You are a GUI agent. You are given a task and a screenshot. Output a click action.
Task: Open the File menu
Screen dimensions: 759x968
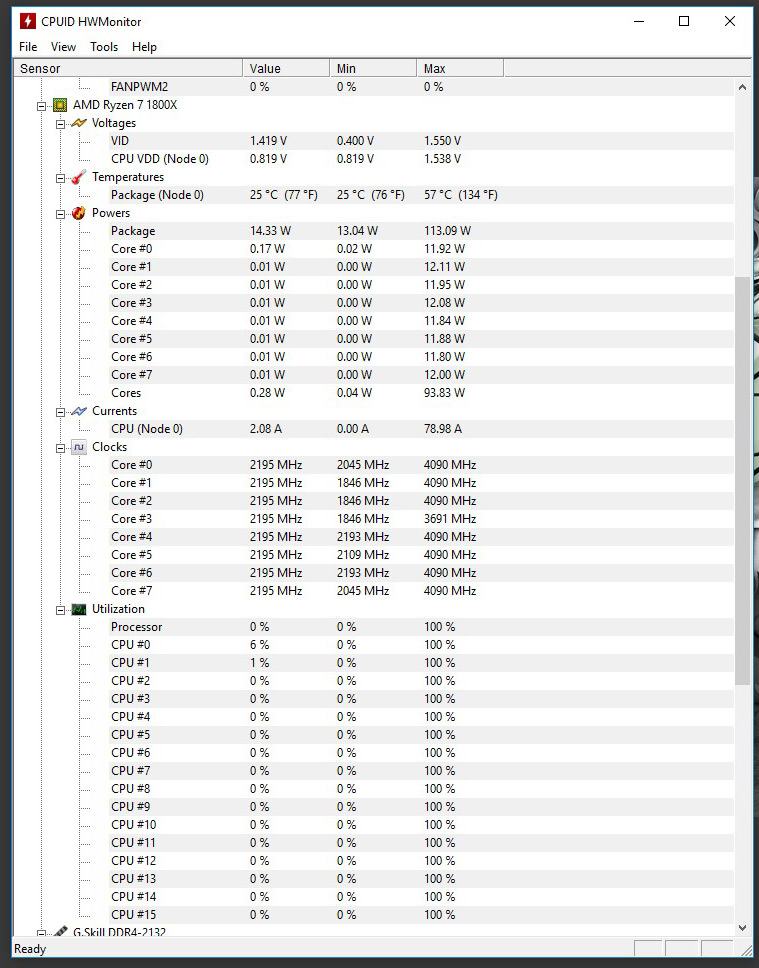click(x=28, y=47)
